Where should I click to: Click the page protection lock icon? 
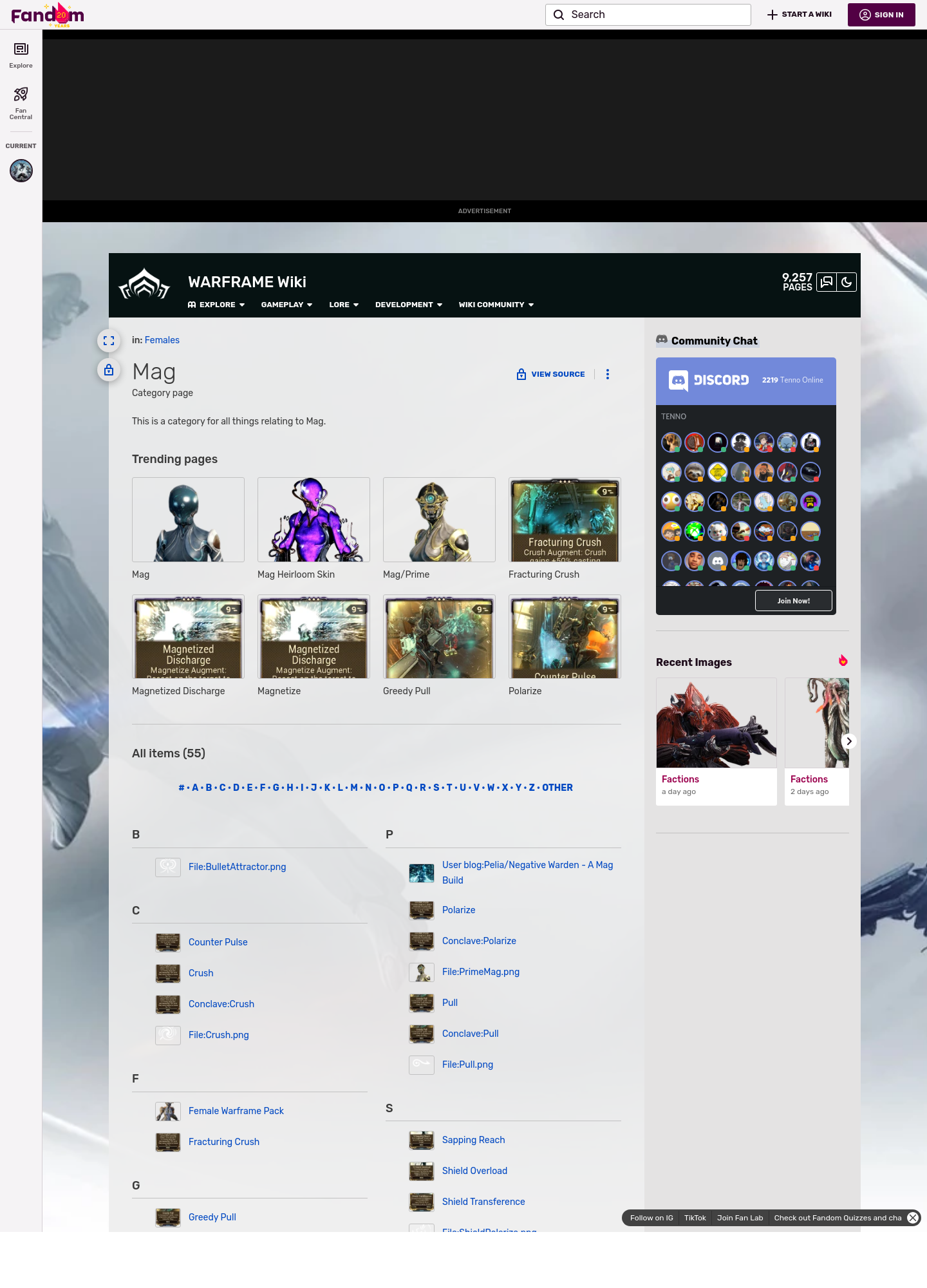coord(109,370)
